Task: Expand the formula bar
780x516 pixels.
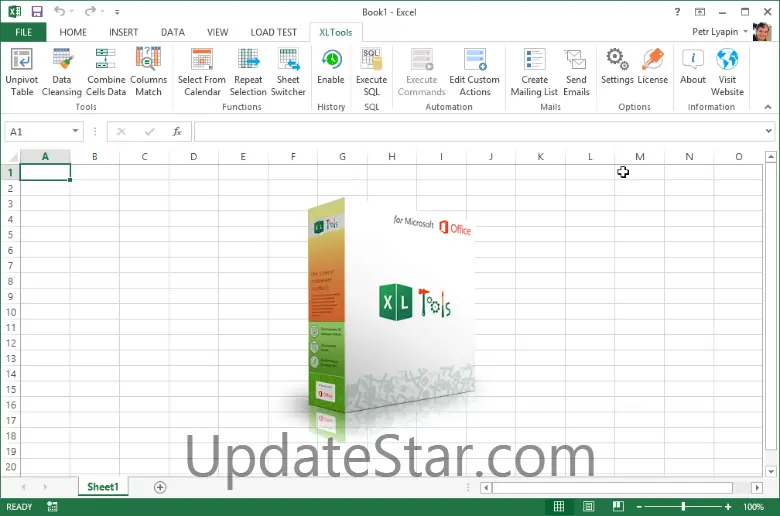Action: pos(768,132)
